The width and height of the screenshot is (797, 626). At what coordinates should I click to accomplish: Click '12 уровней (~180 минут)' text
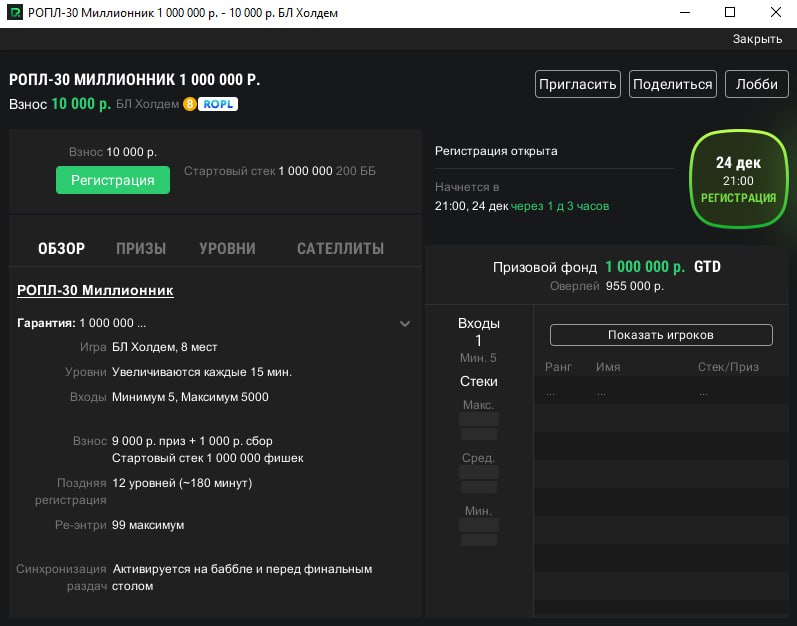click(182, 483)
